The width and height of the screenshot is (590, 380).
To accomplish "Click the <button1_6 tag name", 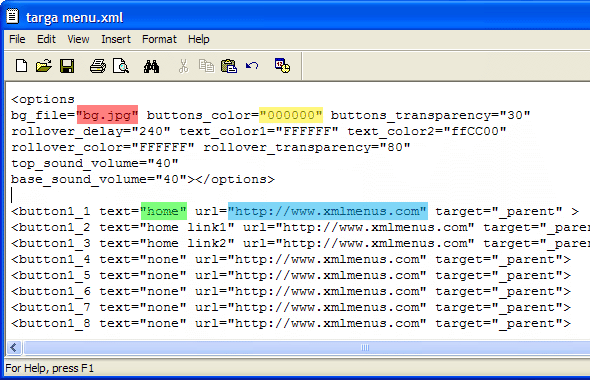I will 51,292.
